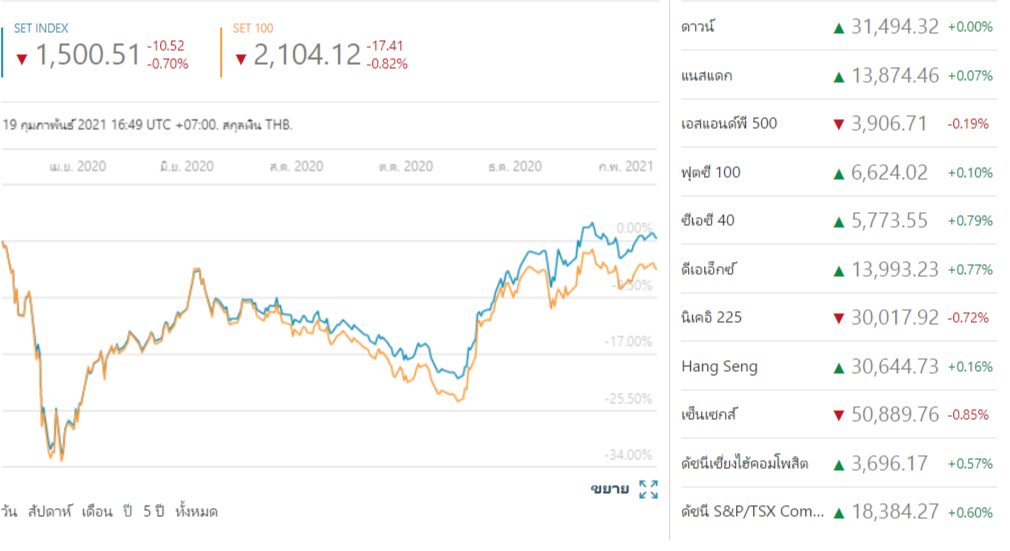Open the ดัชนีเซี่ยงไฮ้คอมโพสิต index row
The image size is (1010, 551).
[x=744, y=464]
